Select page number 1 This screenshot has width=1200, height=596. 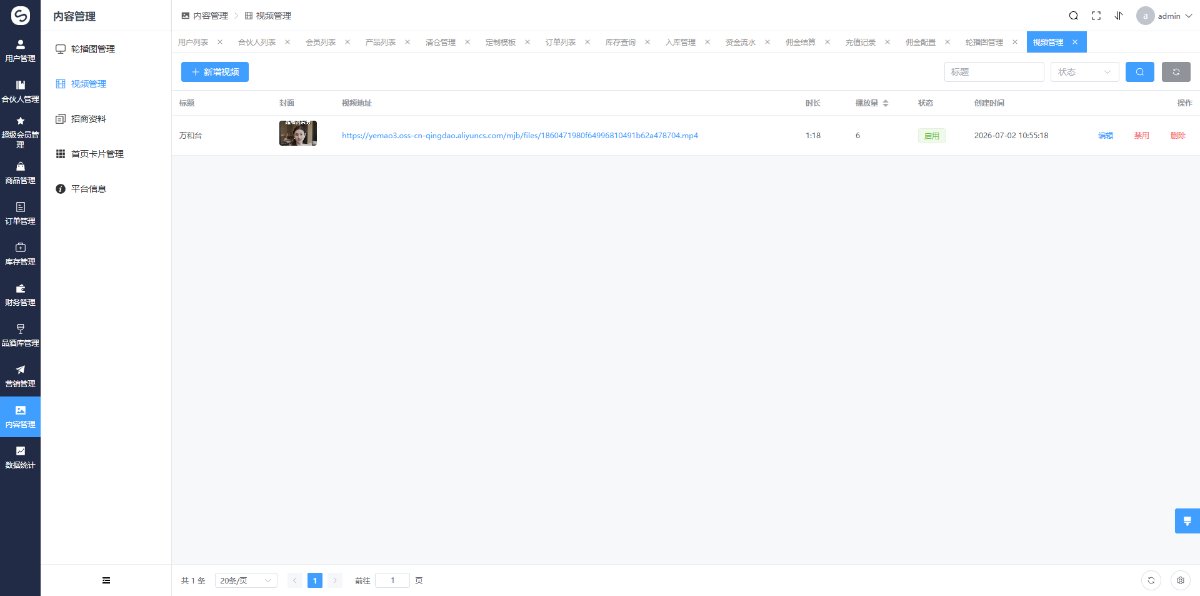pyautogui.click(x=315, y=580)
